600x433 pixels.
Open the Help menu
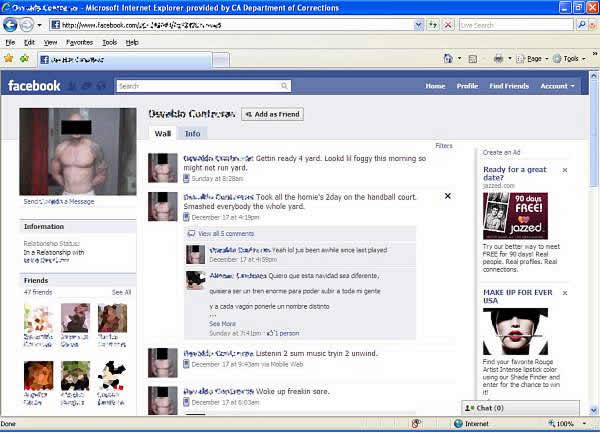pyautogui.click(x=132, y=42)
